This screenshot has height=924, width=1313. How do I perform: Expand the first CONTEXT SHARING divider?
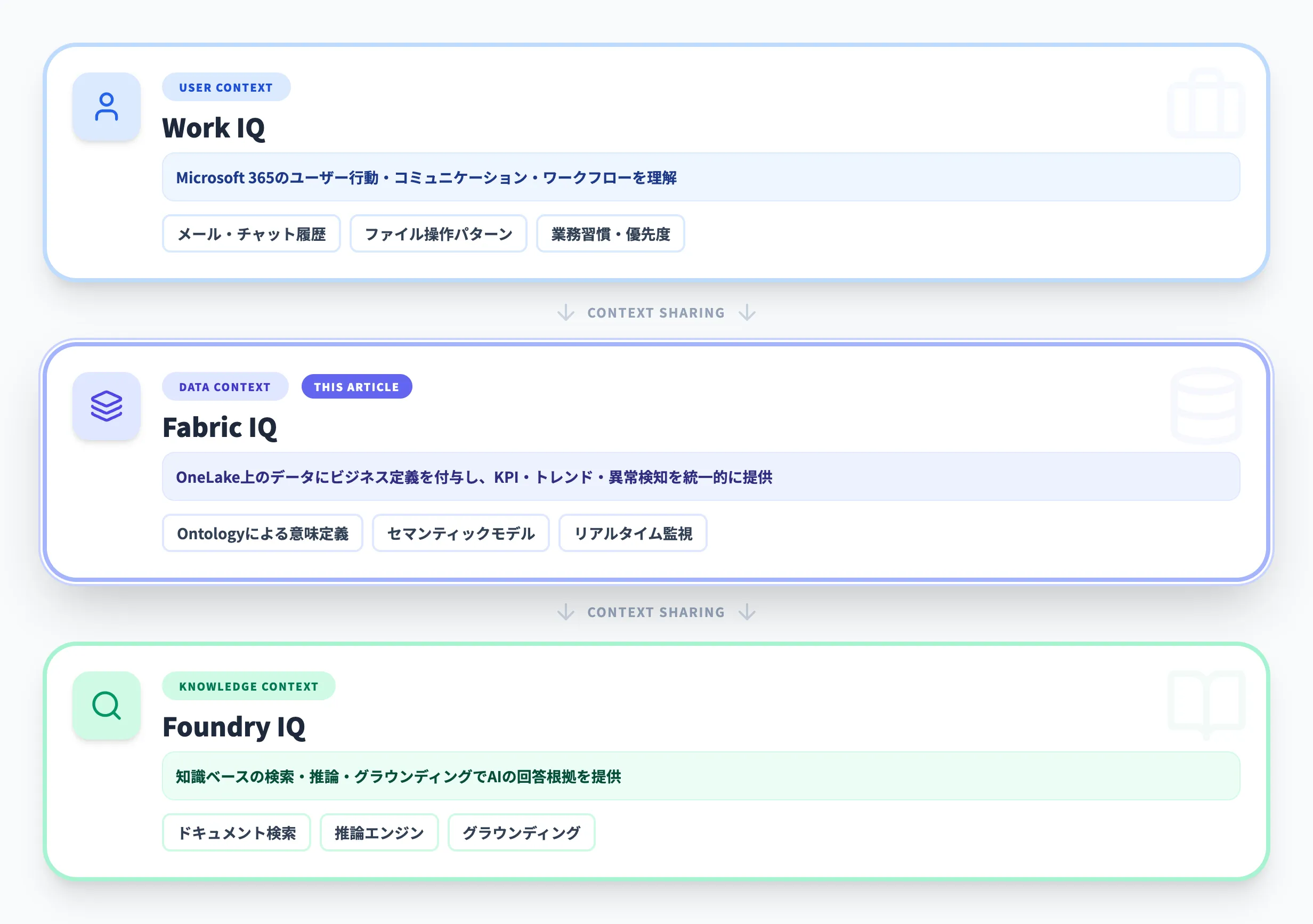655,312
